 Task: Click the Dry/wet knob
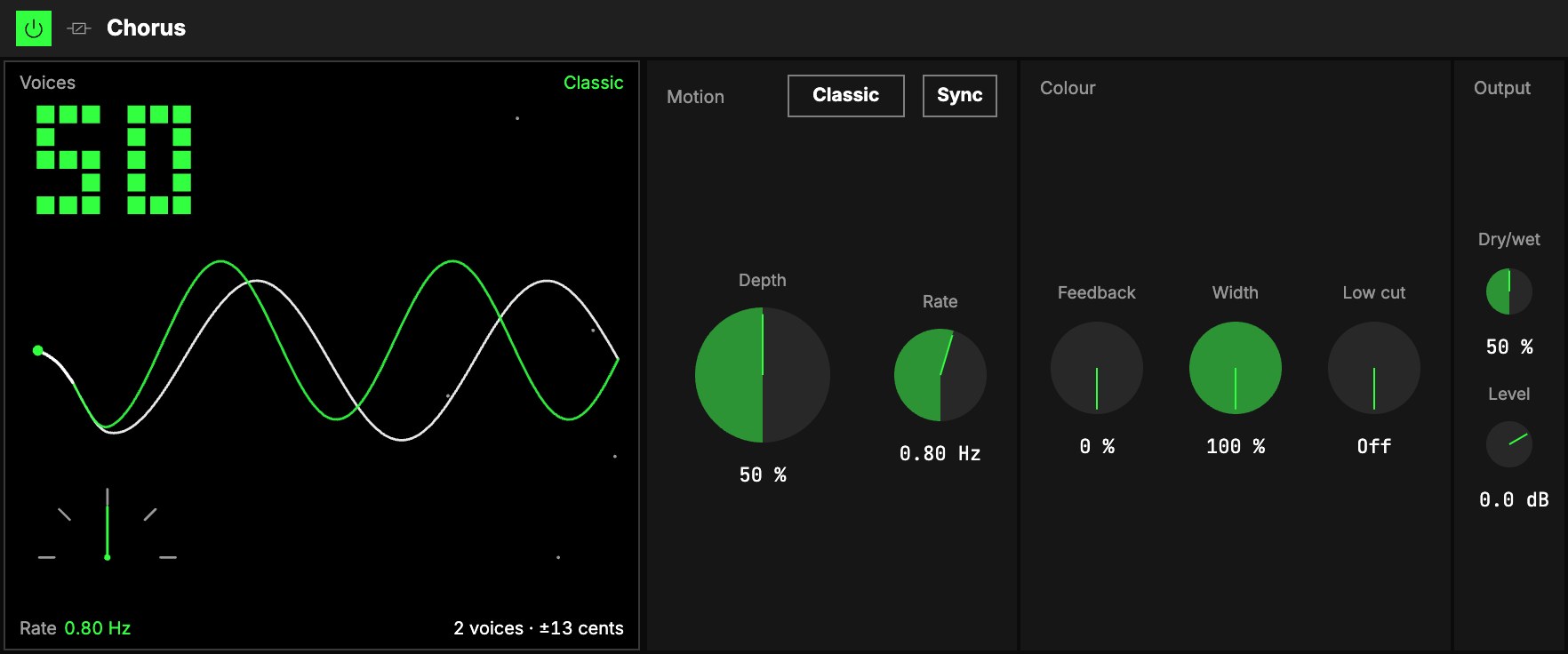click(x=1509, y=291)
